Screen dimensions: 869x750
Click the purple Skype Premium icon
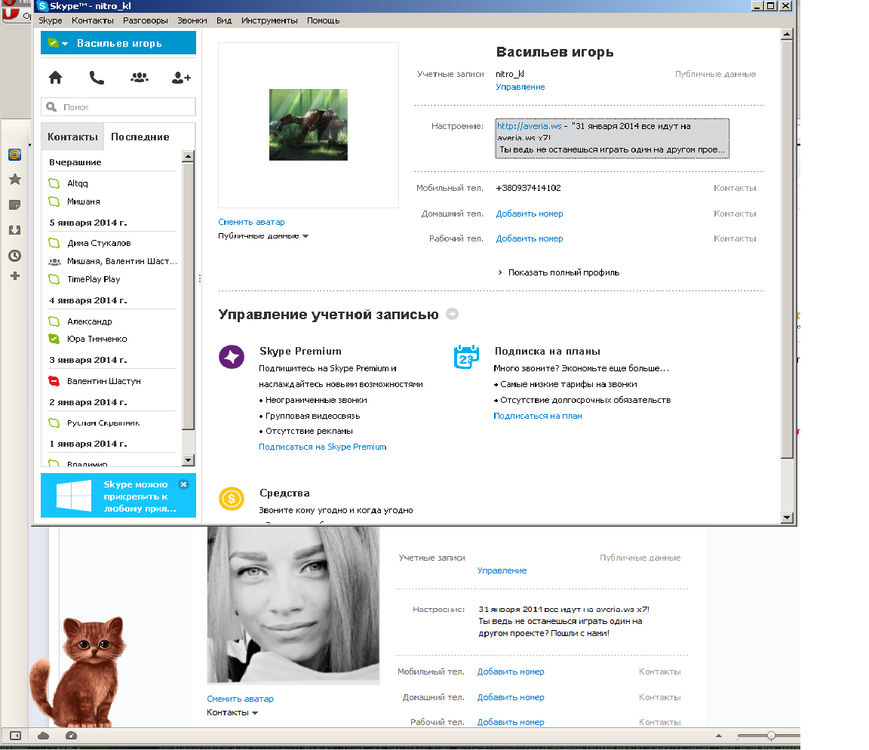tap(231, 357)
